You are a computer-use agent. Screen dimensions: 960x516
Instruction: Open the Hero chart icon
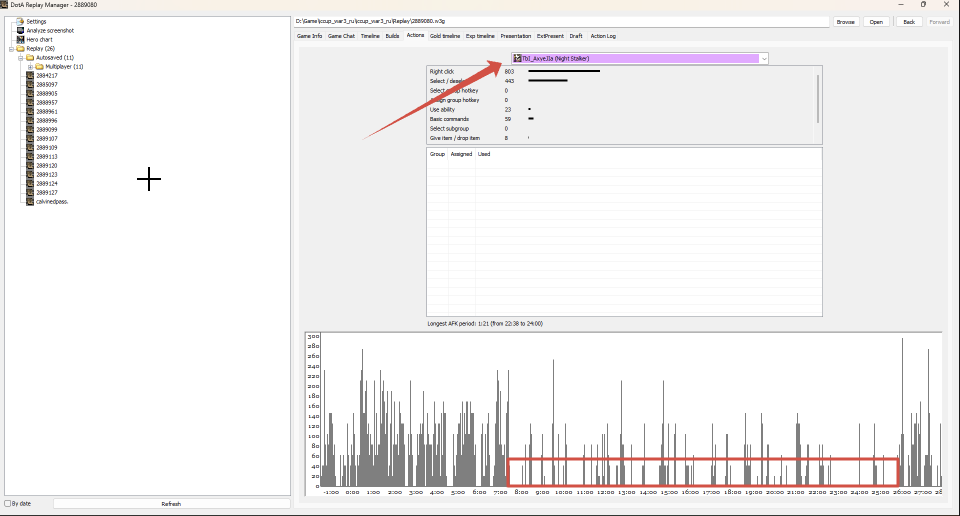point(20,39)
